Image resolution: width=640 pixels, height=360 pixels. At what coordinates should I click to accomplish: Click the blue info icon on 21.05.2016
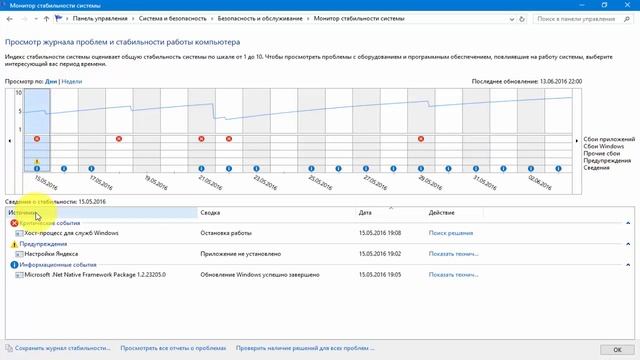pyautogui.click(x=201, y=169)
